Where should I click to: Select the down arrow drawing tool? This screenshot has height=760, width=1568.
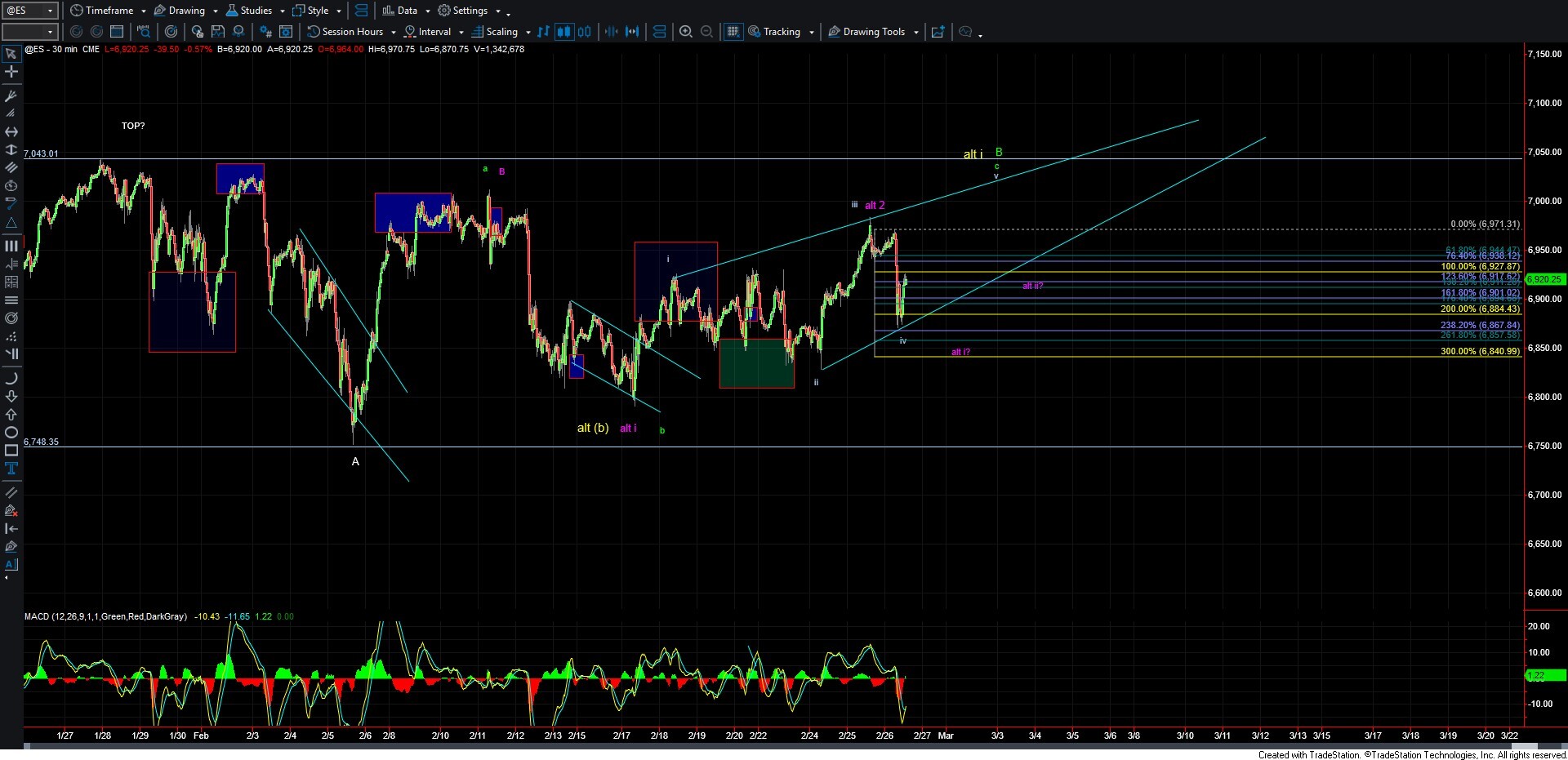(x=11, y=397)
